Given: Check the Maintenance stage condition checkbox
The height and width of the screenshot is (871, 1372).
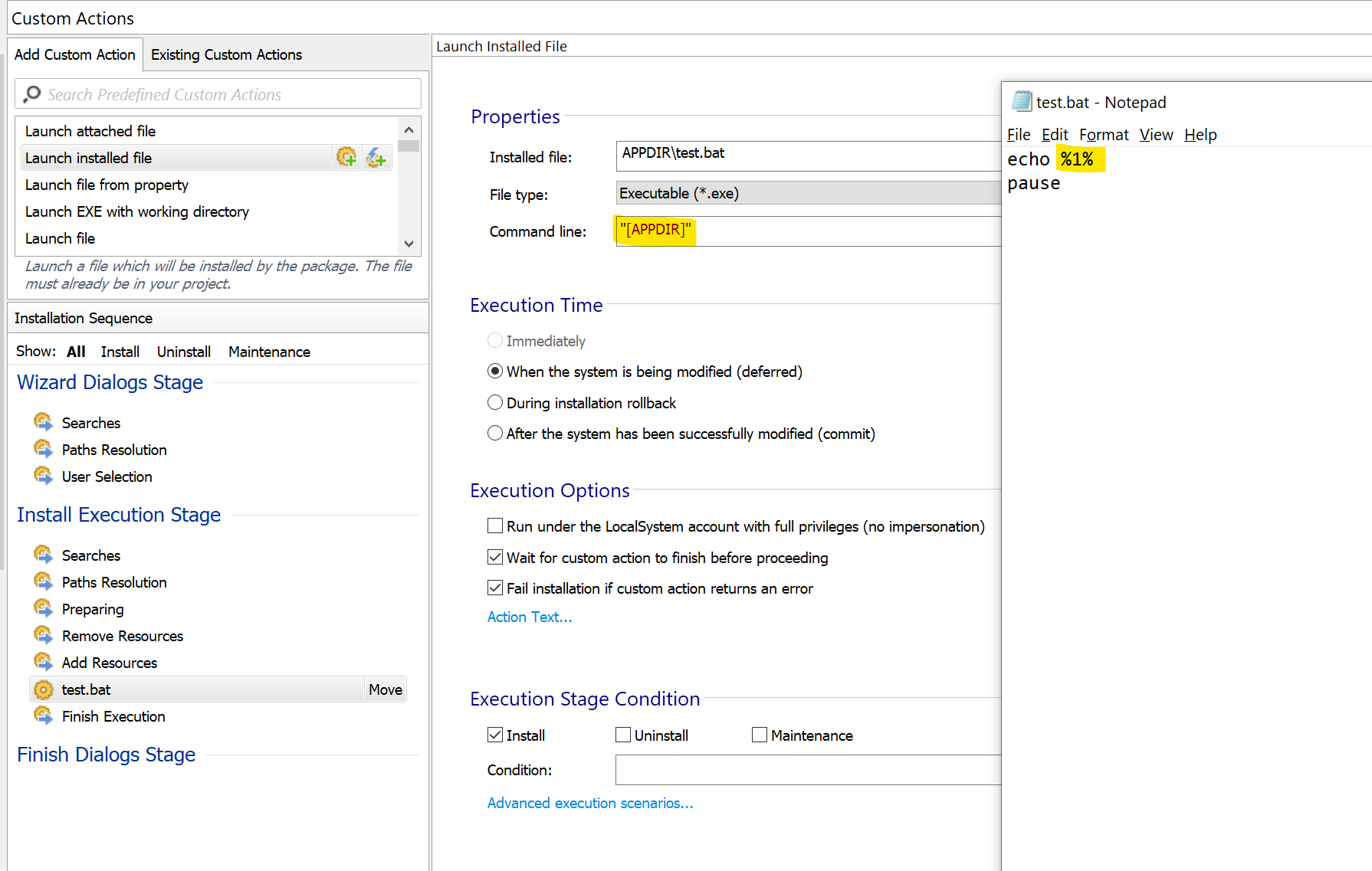Looking at the screenshot, I should pyautogui.click(x=760, y=735).
